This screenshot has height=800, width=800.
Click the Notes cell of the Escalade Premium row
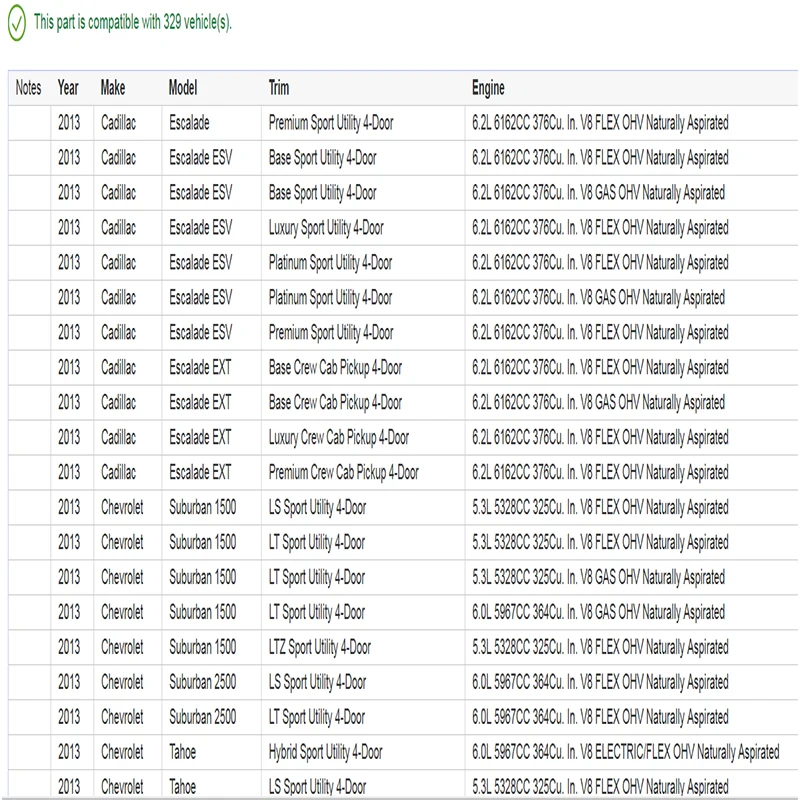29,123
